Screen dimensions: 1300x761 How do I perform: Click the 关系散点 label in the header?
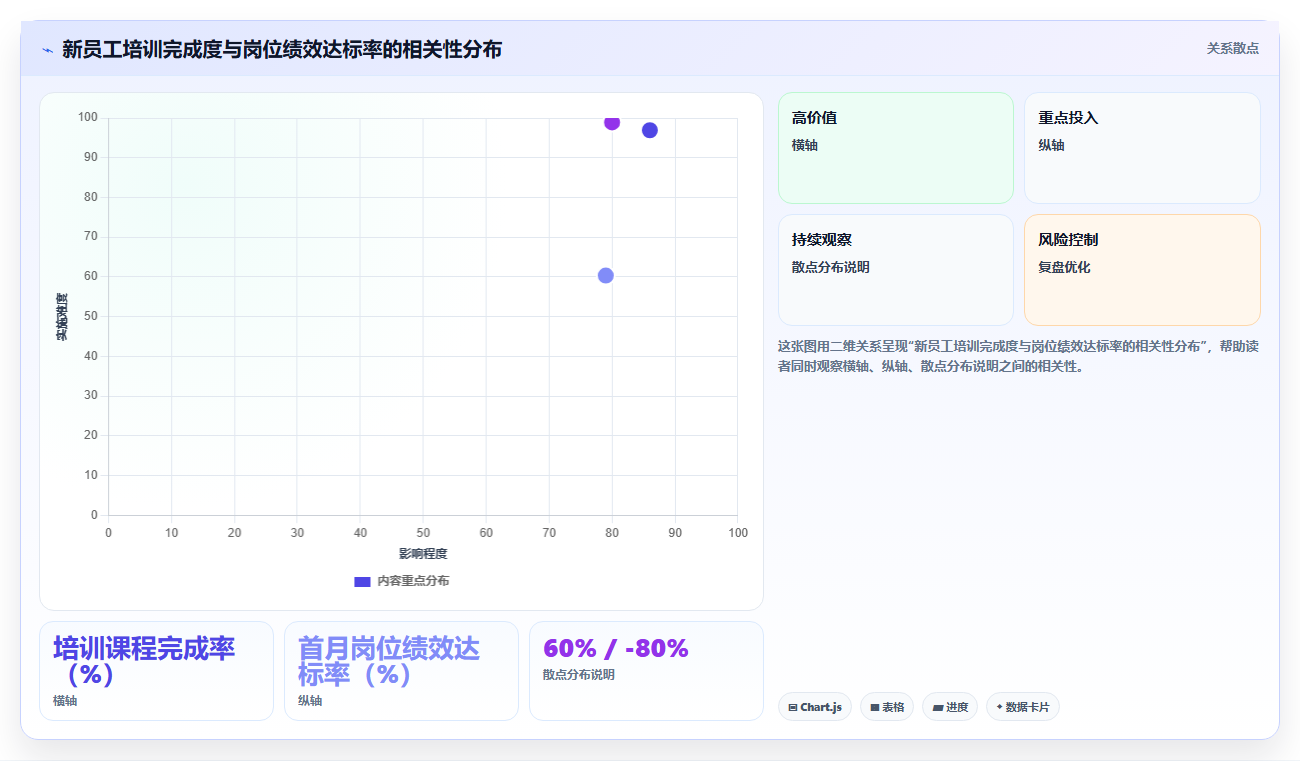(x=1232, y=48)
